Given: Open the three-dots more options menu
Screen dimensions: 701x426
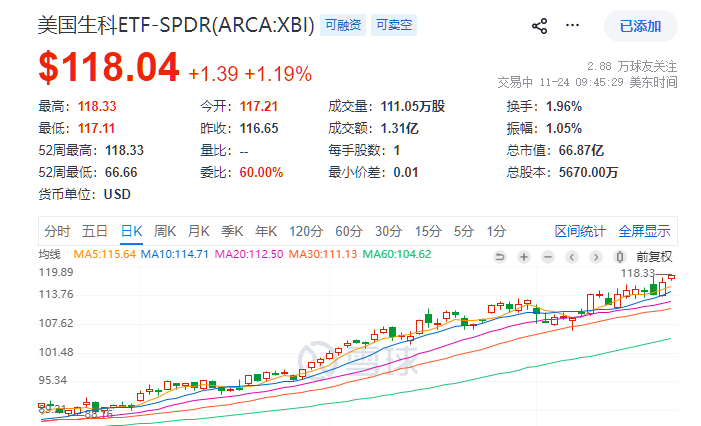Looking at the screenshot, I should click(x=573, y=25).
